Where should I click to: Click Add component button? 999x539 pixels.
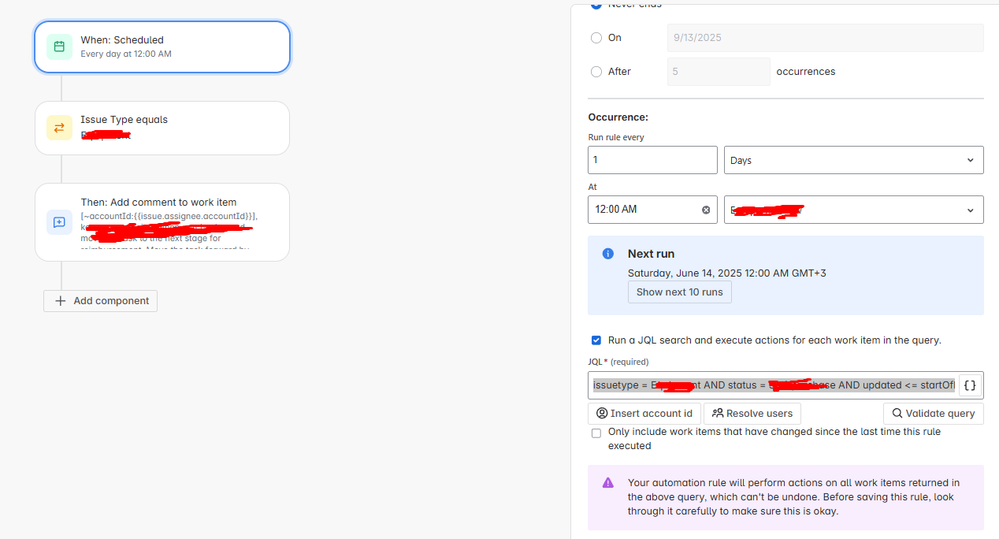click(x=101, y=301)
